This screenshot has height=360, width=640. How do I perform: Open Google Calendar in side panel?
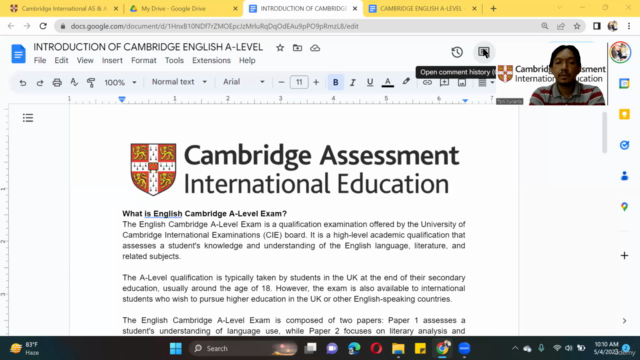click(x=624, y=83)
